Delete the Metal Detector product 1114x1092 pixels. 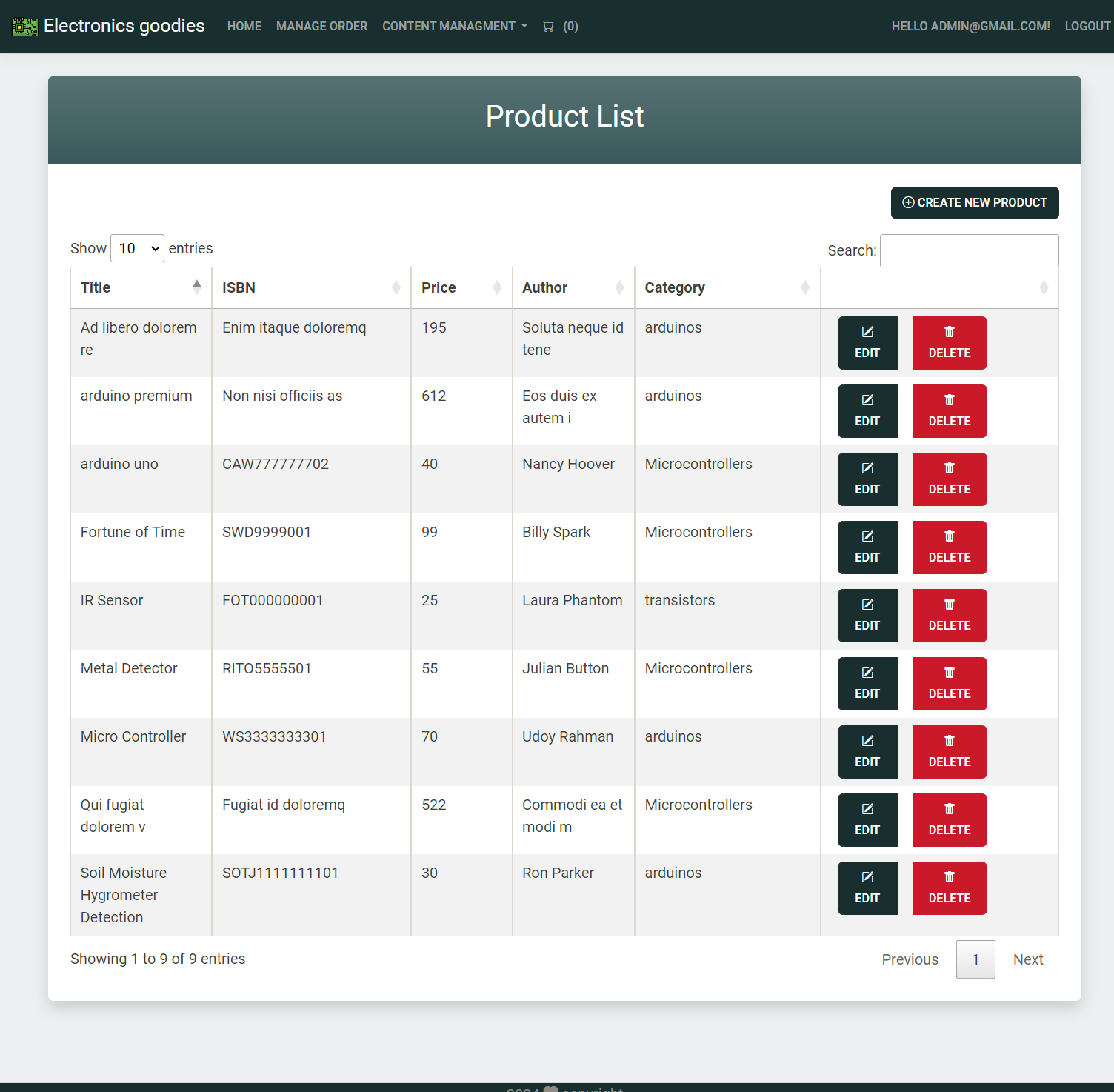(950, 684)
